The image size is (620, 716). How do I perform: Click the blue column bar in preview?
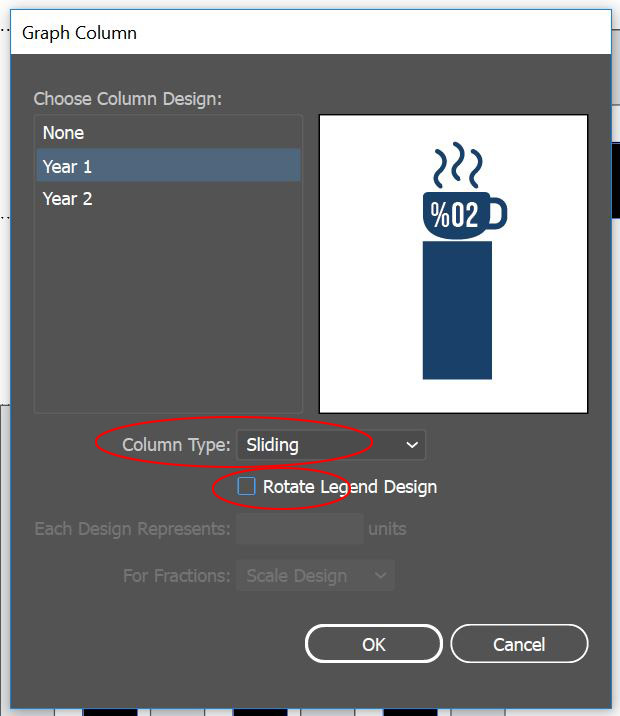pyautogui.click(x=457, y=310)
